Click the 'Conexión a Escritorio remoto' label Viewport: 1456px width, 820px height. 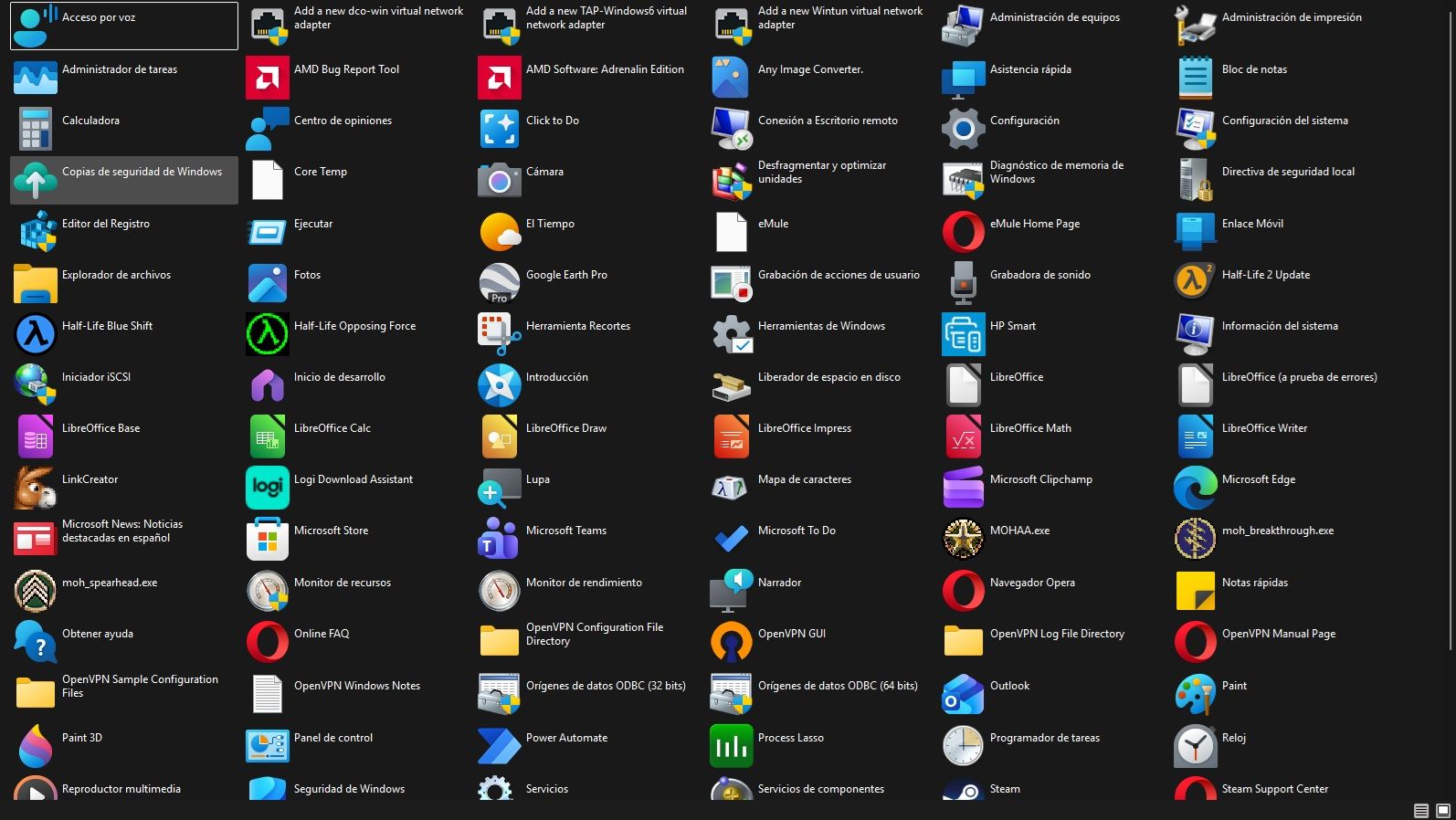point(828,121)
